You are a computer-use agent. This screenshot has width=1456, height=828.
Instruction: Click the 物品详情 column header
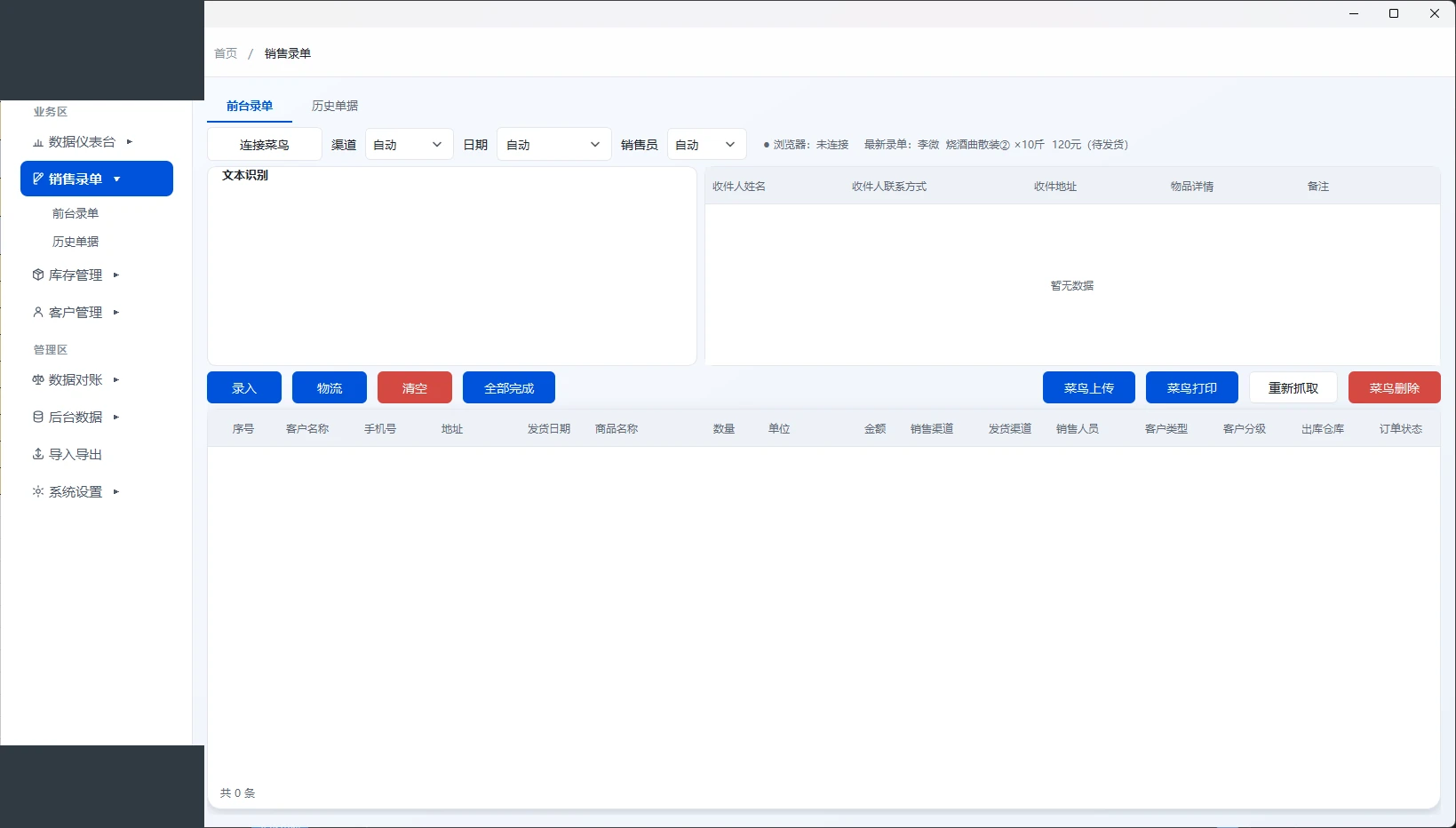click(x=1192, y=187)
